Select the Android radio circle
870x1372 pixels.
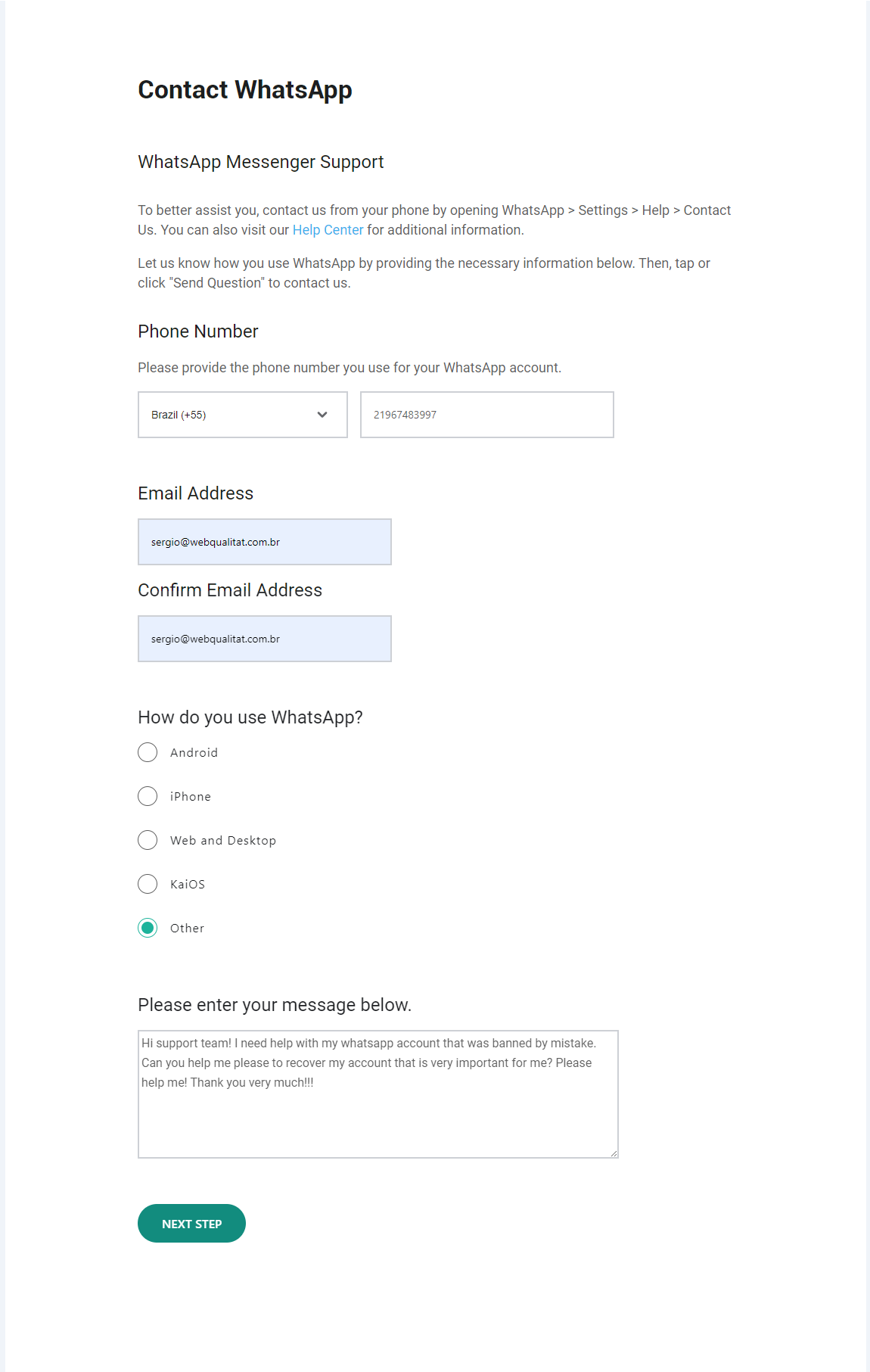(148, 752)
